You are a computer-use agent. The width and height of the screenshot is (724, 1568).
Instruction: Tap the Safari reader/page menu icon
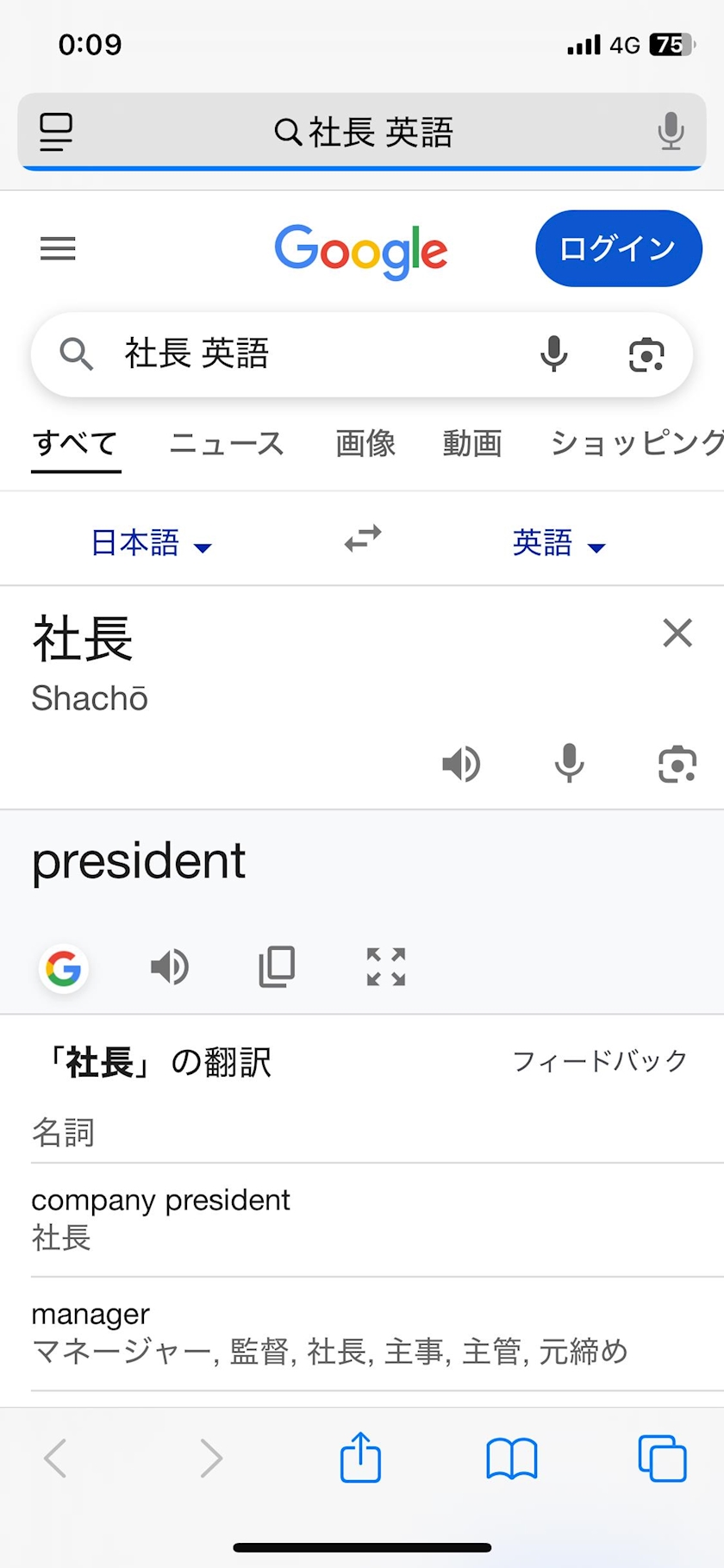pyautogui.click(x=56, y=133)
